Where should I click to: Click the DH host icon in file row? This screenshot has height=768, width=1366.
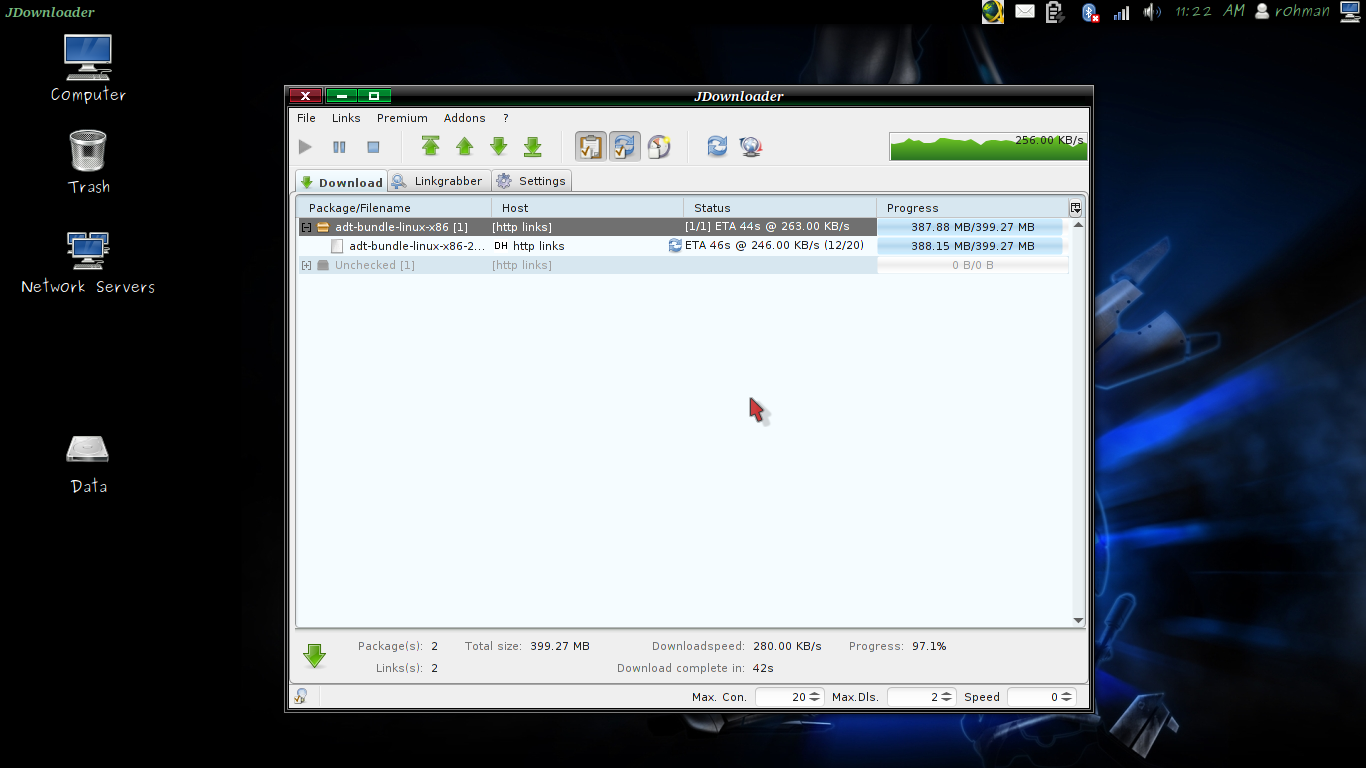501,246
